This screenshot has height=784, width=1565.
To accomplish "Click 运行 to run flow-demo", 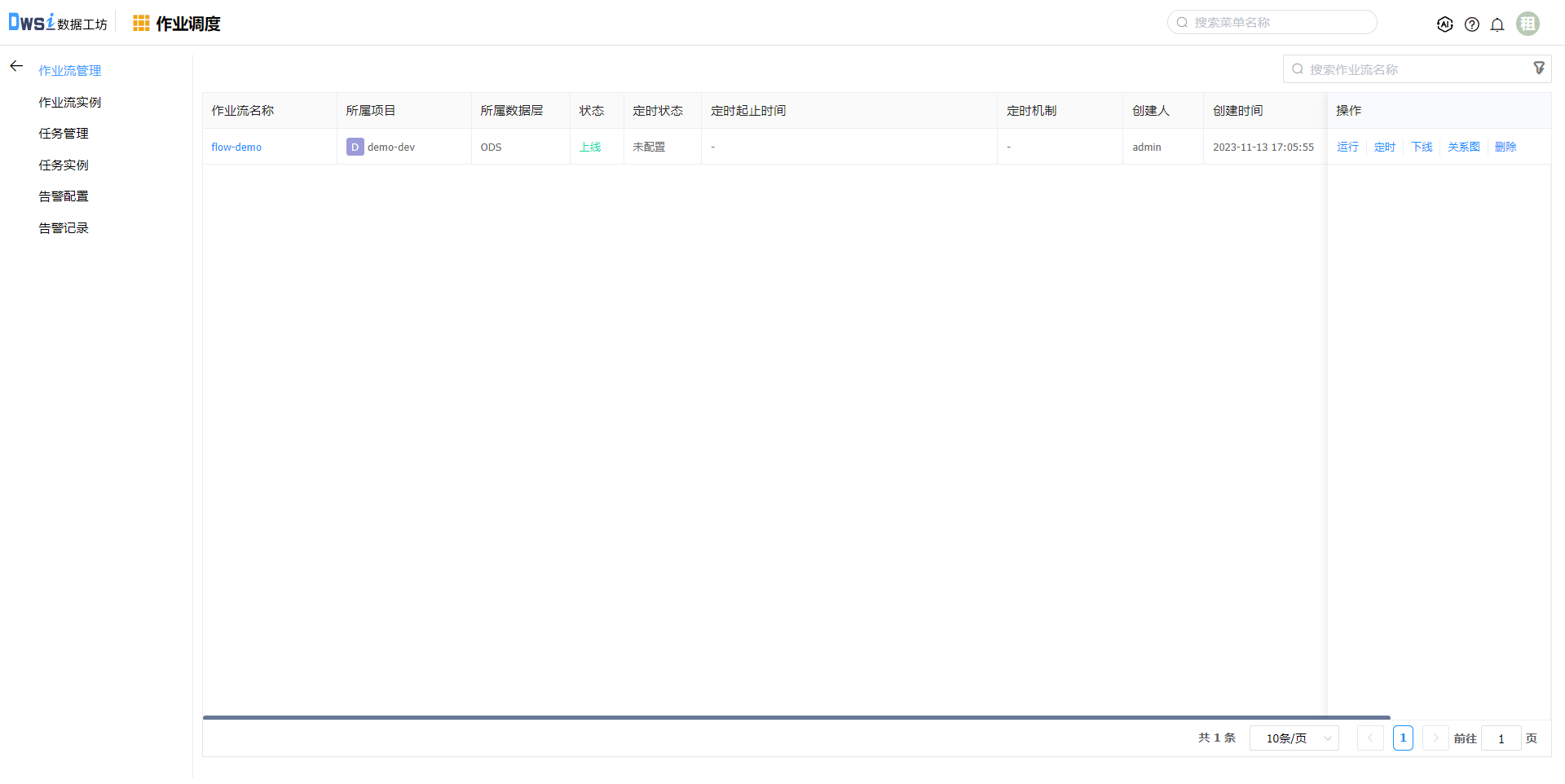I will point(1347,148).
